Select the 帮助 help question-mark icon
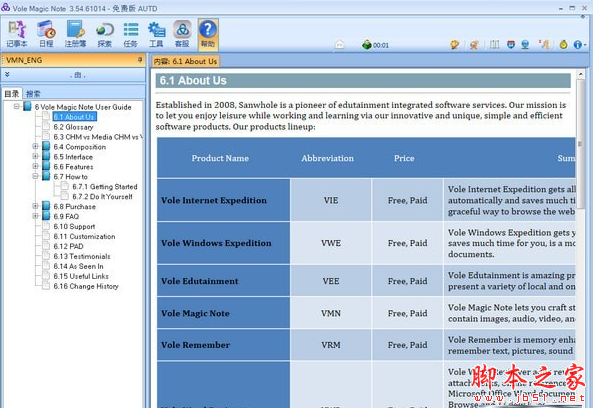593x408 pixels. (208, 34)
